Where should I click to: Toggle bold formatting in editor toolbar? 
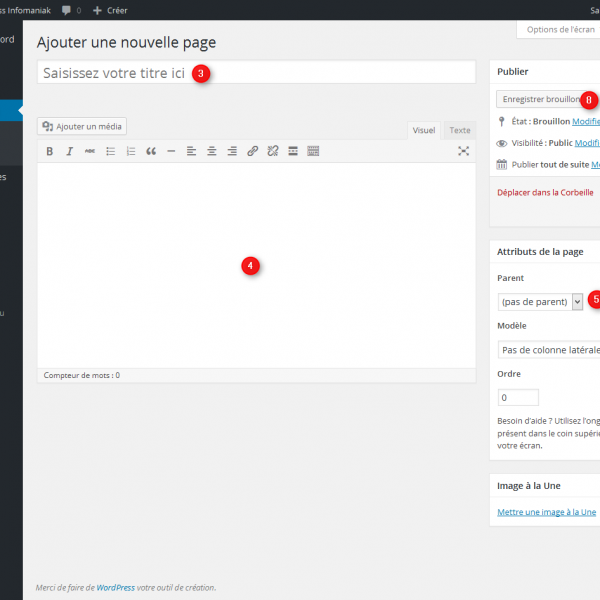50,151
